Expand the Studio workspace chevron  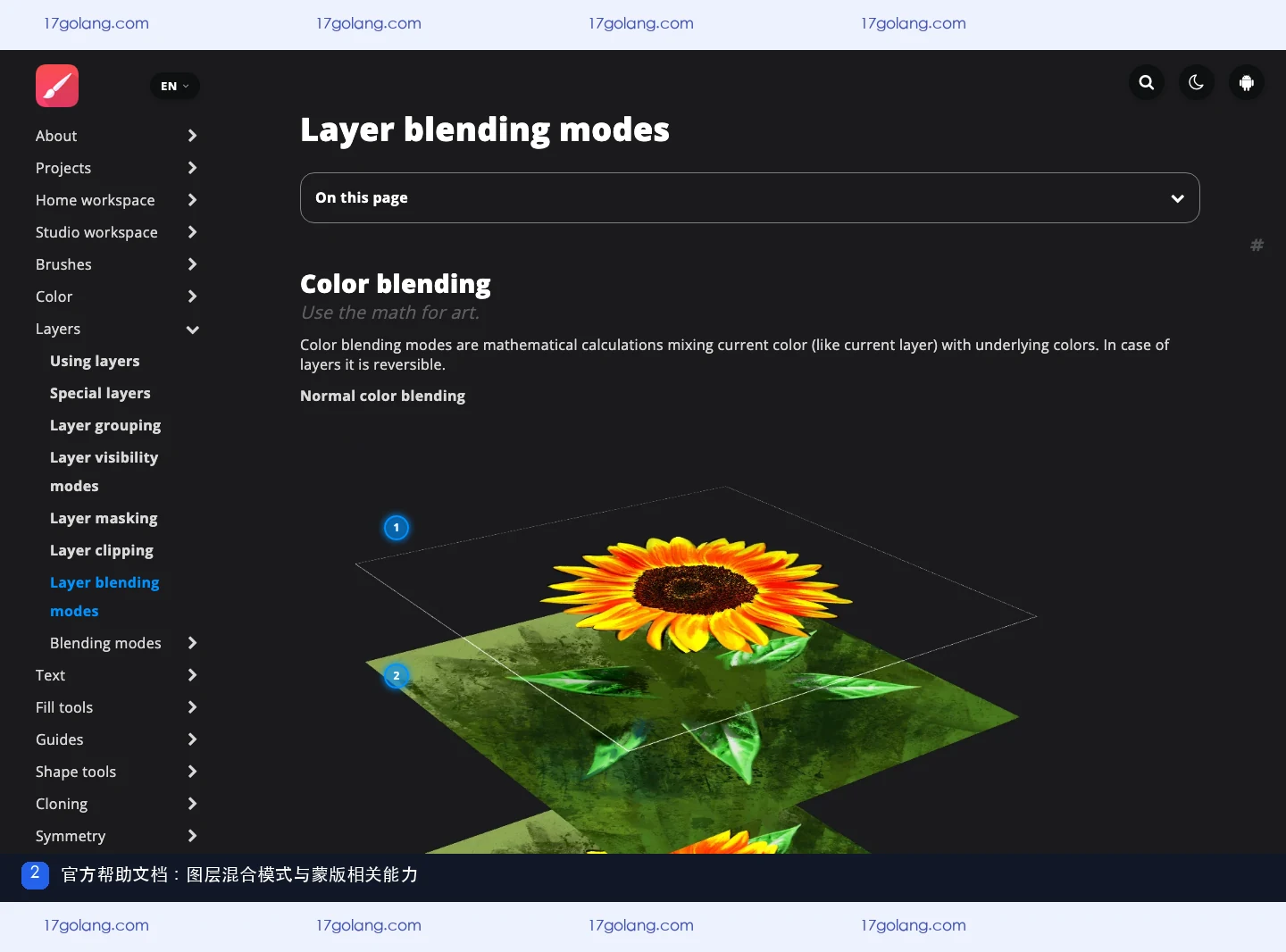[x=192, y=232]
